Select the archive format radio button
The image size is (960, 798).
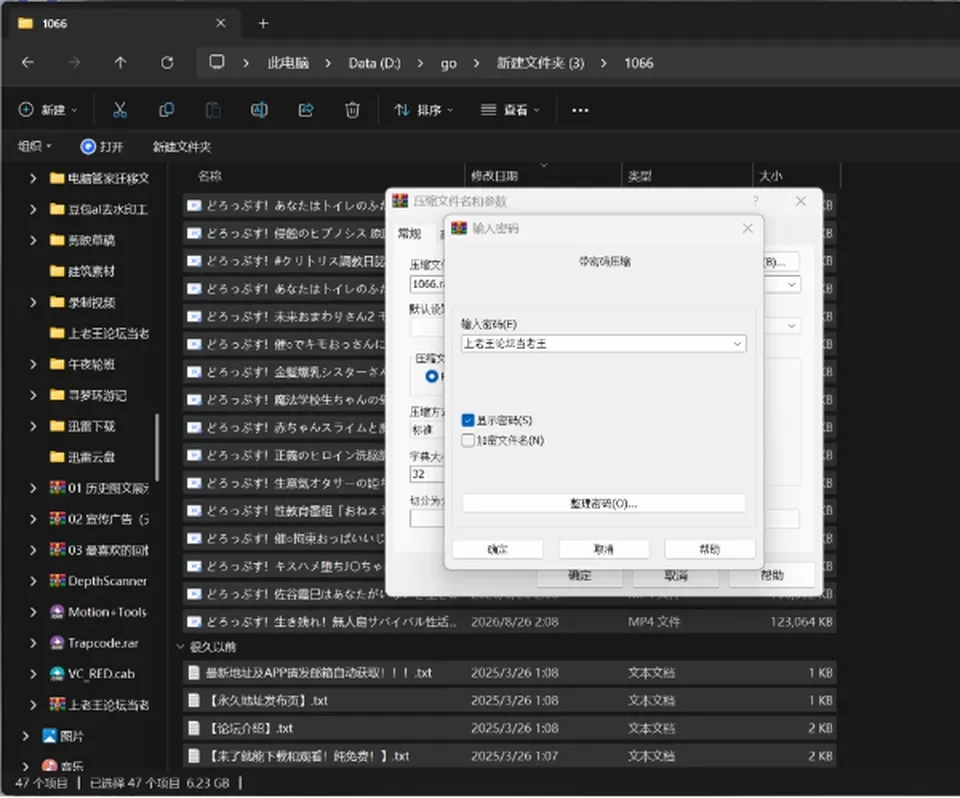pos(432,376)
